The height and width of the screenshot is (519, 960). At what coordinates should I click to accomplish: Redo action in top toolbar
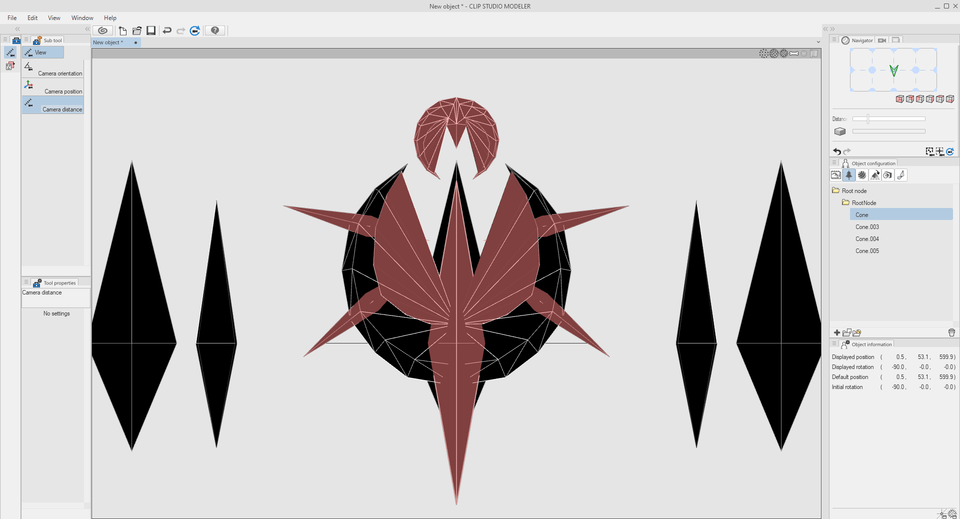(x=181, y=31)
